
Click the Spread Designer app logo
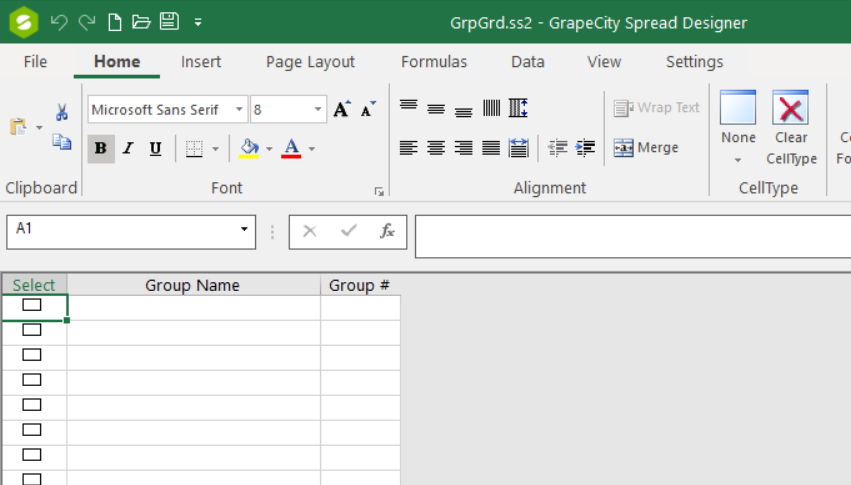click(23, 22)
